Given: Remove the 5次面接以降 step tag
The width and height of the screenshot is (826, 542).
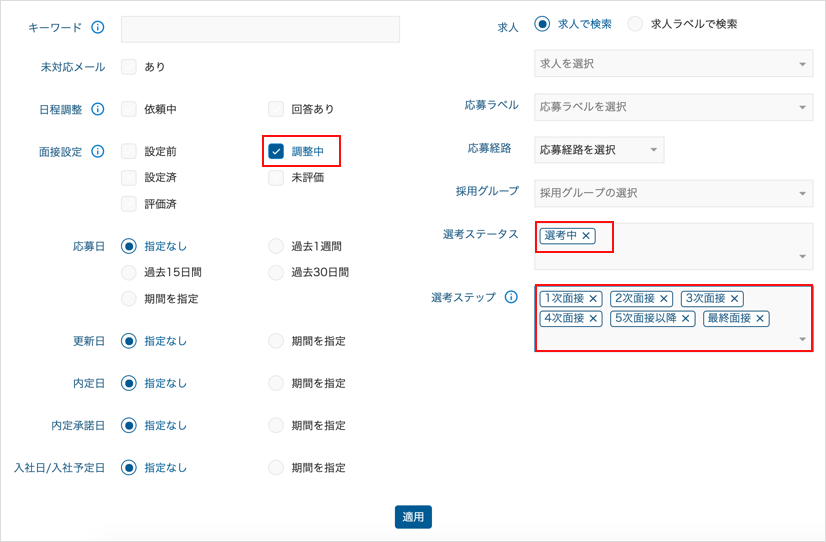Looking at the screenshot, I should coord(685,319).
